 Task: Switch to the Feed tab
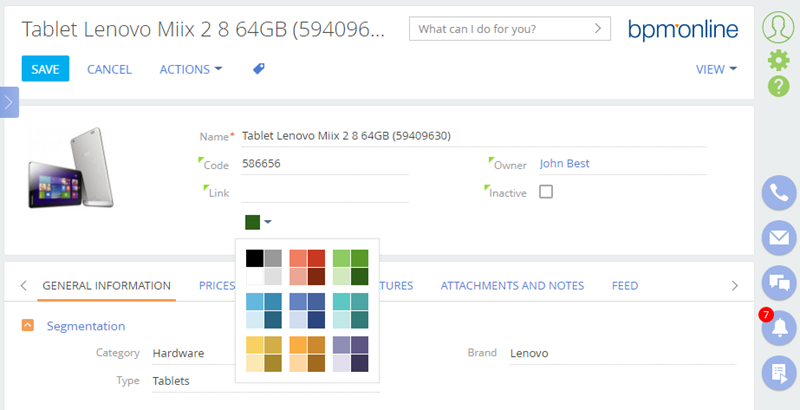(x=625, y=285)
